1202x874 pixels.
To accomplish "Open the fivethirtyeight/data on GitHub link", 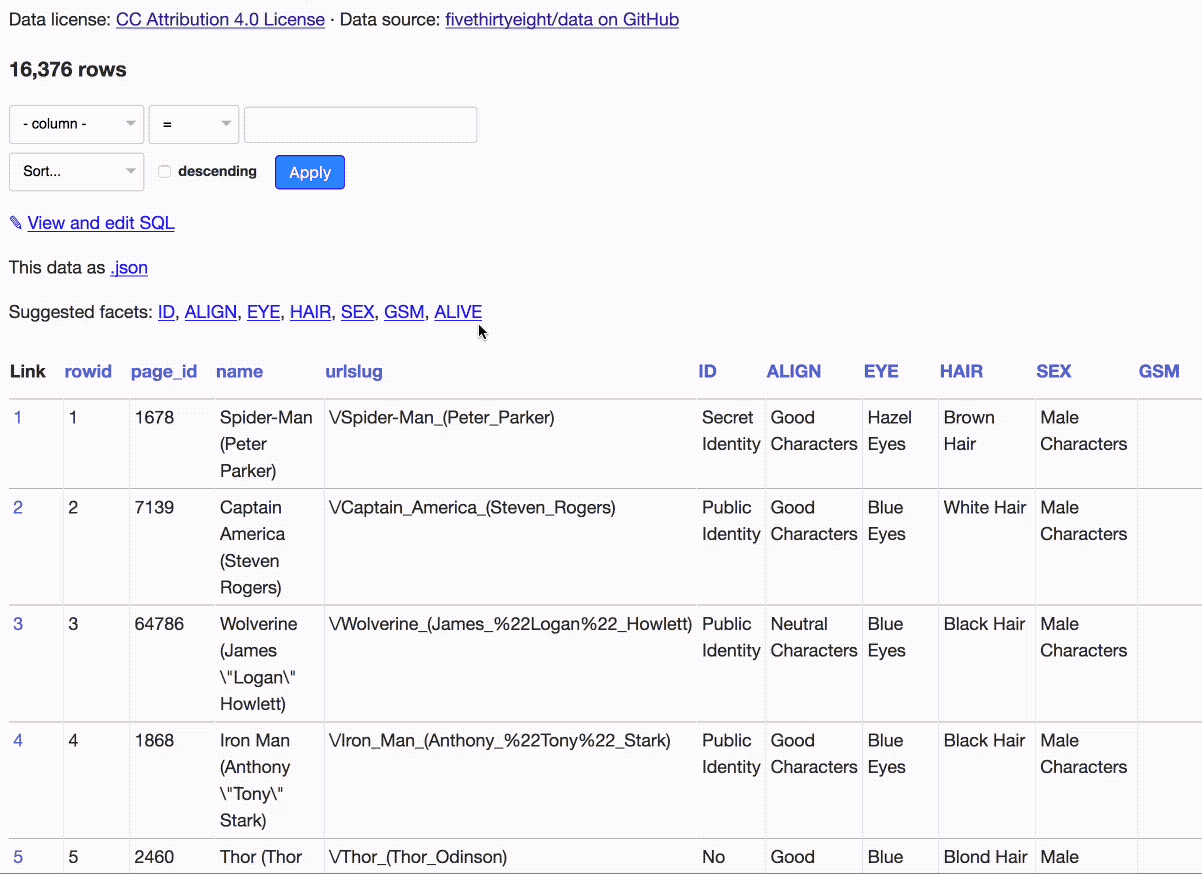I will (562, 19).
